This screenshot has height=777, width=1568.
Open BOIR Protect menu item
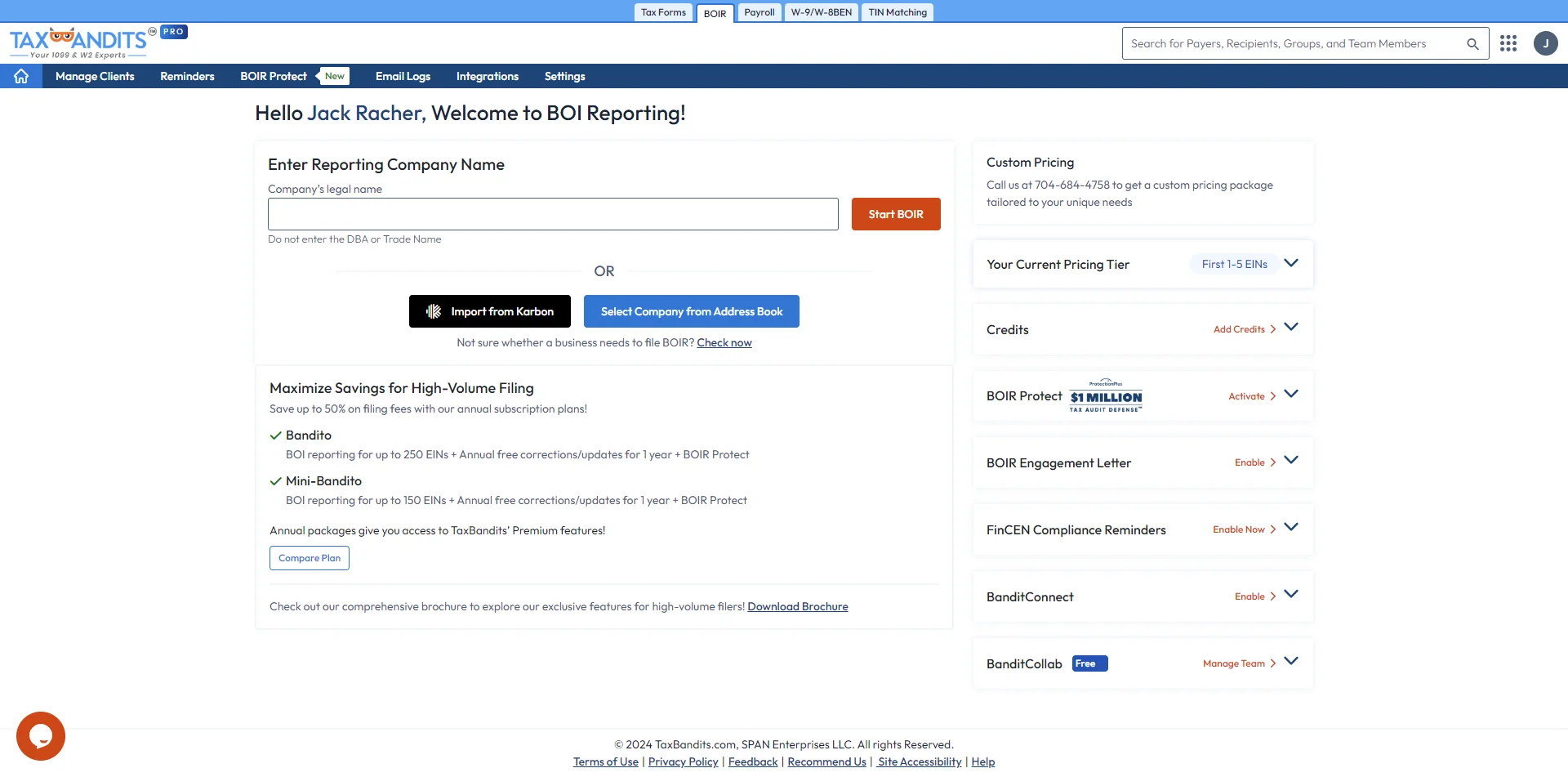(x=274, y=76)
